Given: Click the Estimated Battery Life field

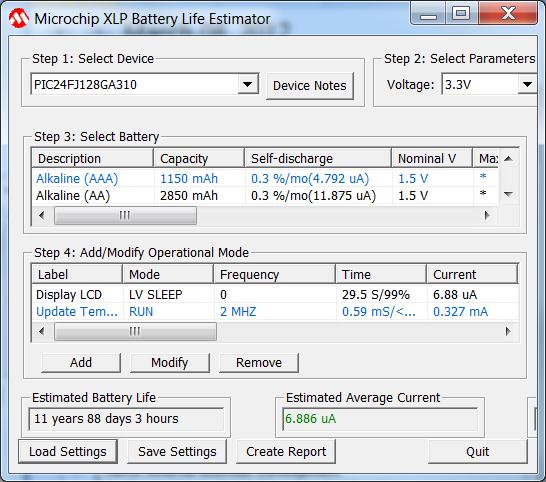Looking at the screenshot, I should click(x=126, y=419).
